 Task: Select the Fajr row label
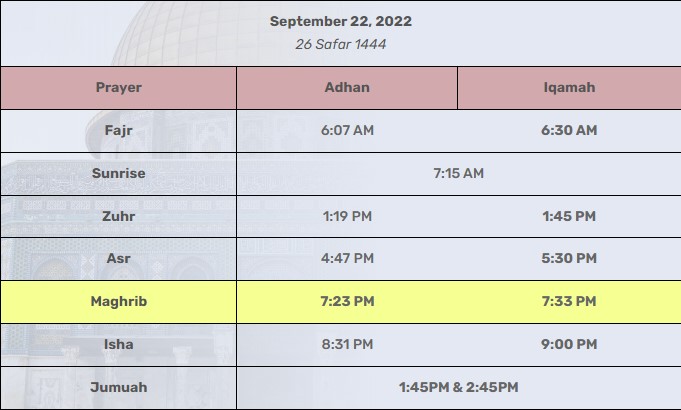[119, 130]
